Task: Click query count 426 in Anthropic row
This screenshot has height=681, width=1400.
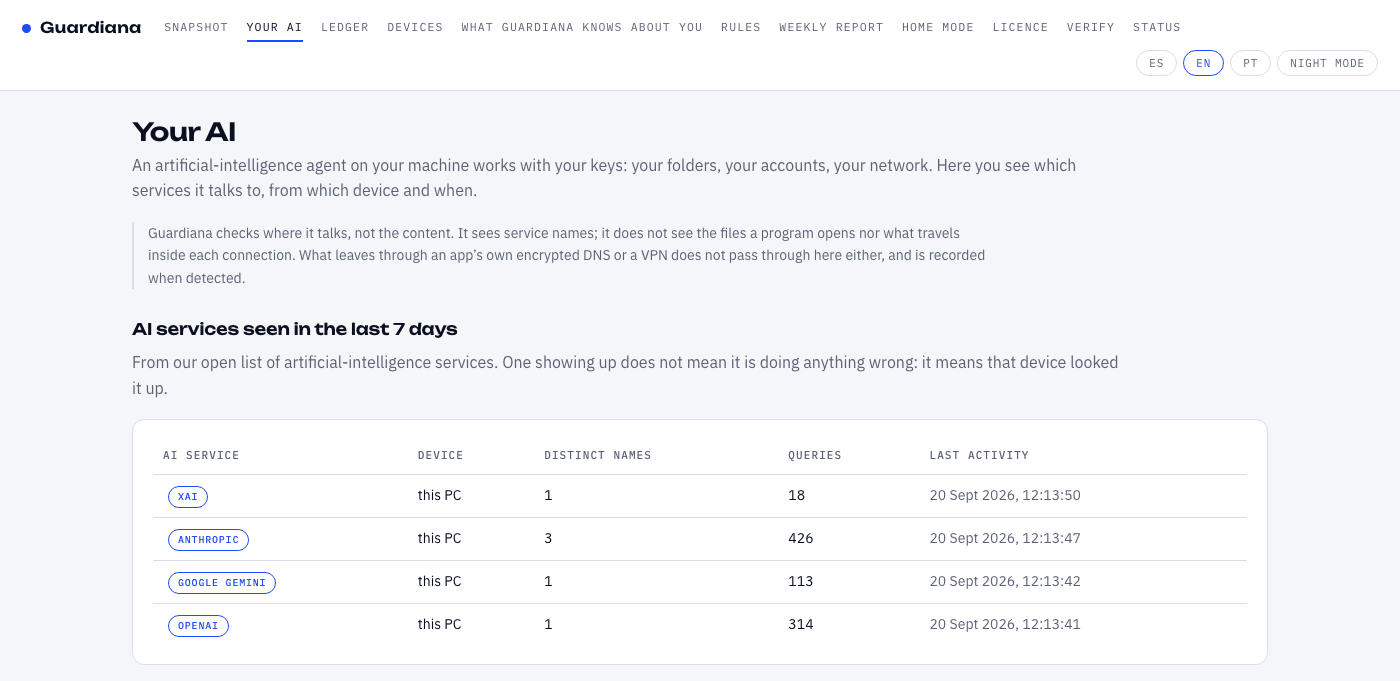Action: 801,538
